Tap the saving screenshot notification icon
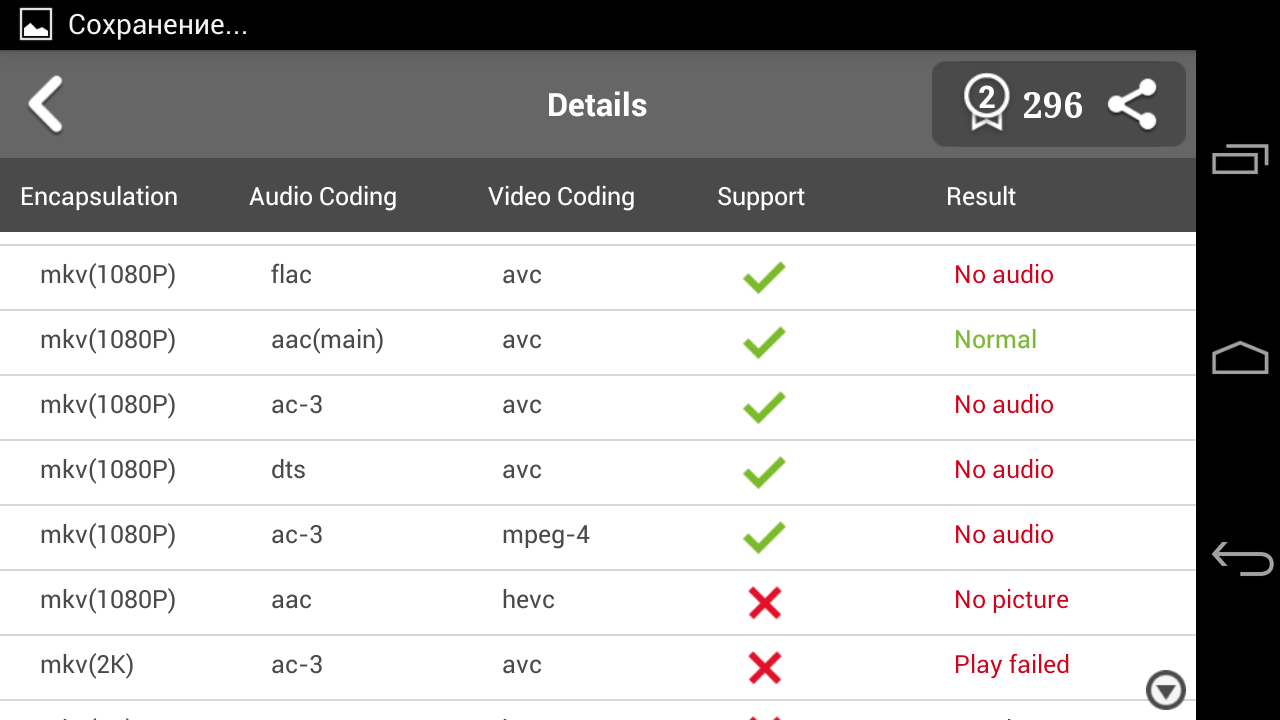 coord(36,25)
